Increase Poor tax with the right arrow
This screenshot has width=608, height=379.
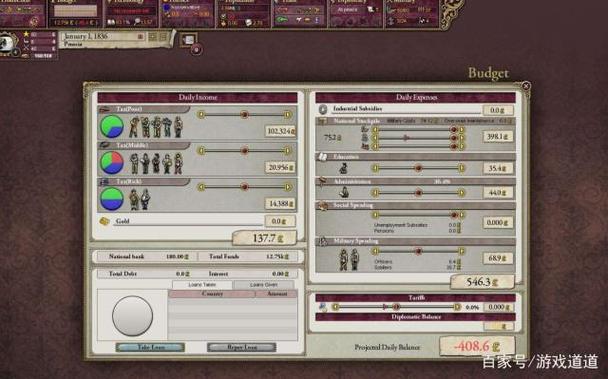[x=287, y=114]
